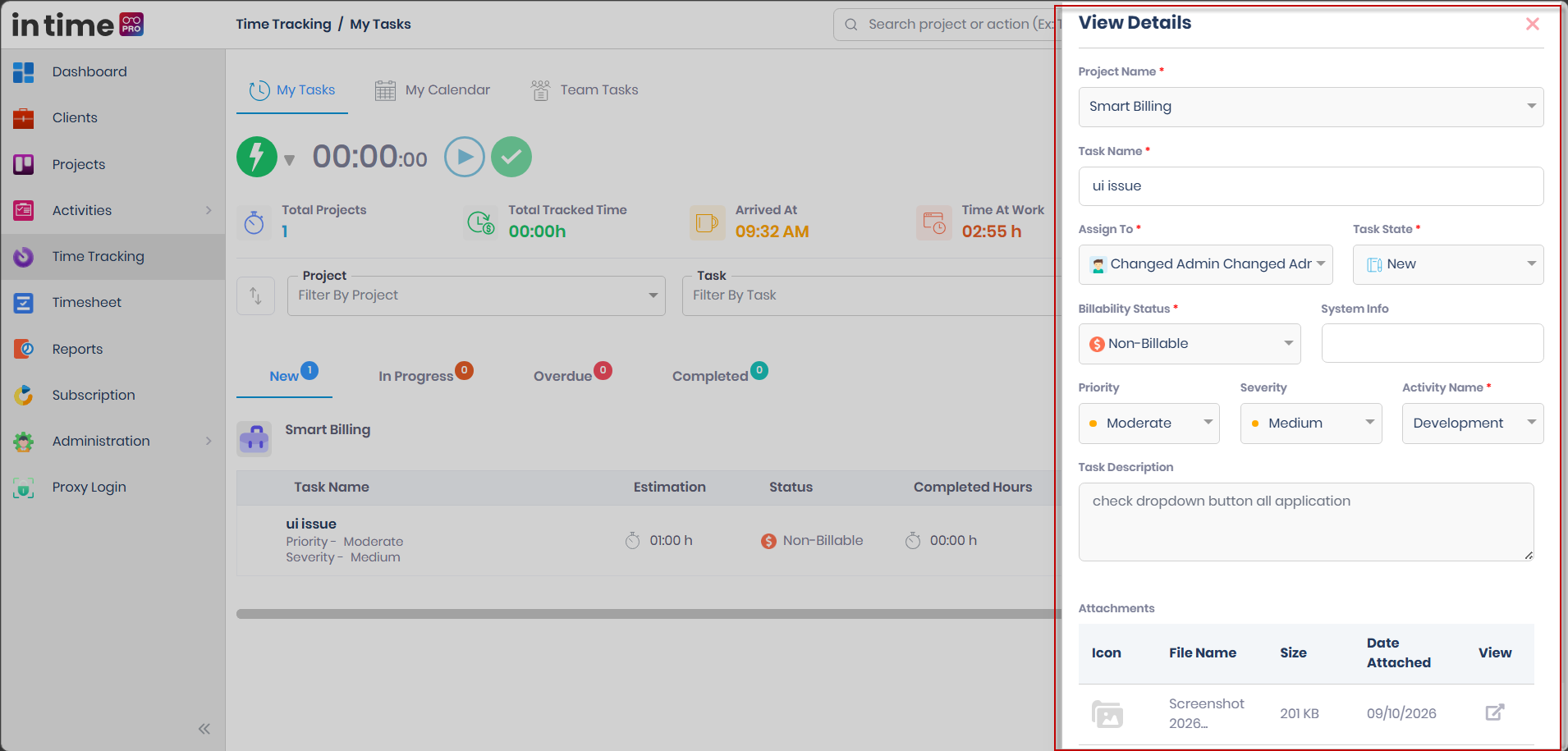
Task: Select the Completed status tab
Action: pyautogui.click(x=720, y=375)
